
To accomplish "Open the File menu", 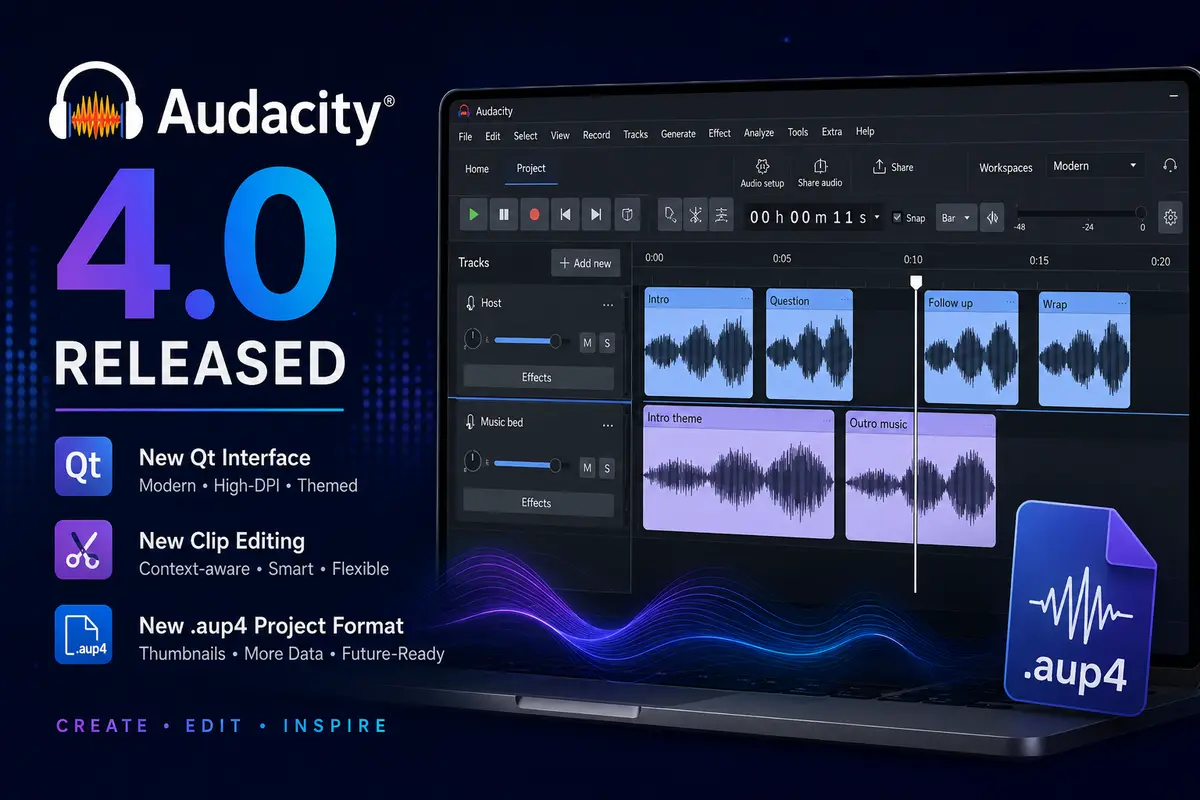I will [x=465, y=136].
